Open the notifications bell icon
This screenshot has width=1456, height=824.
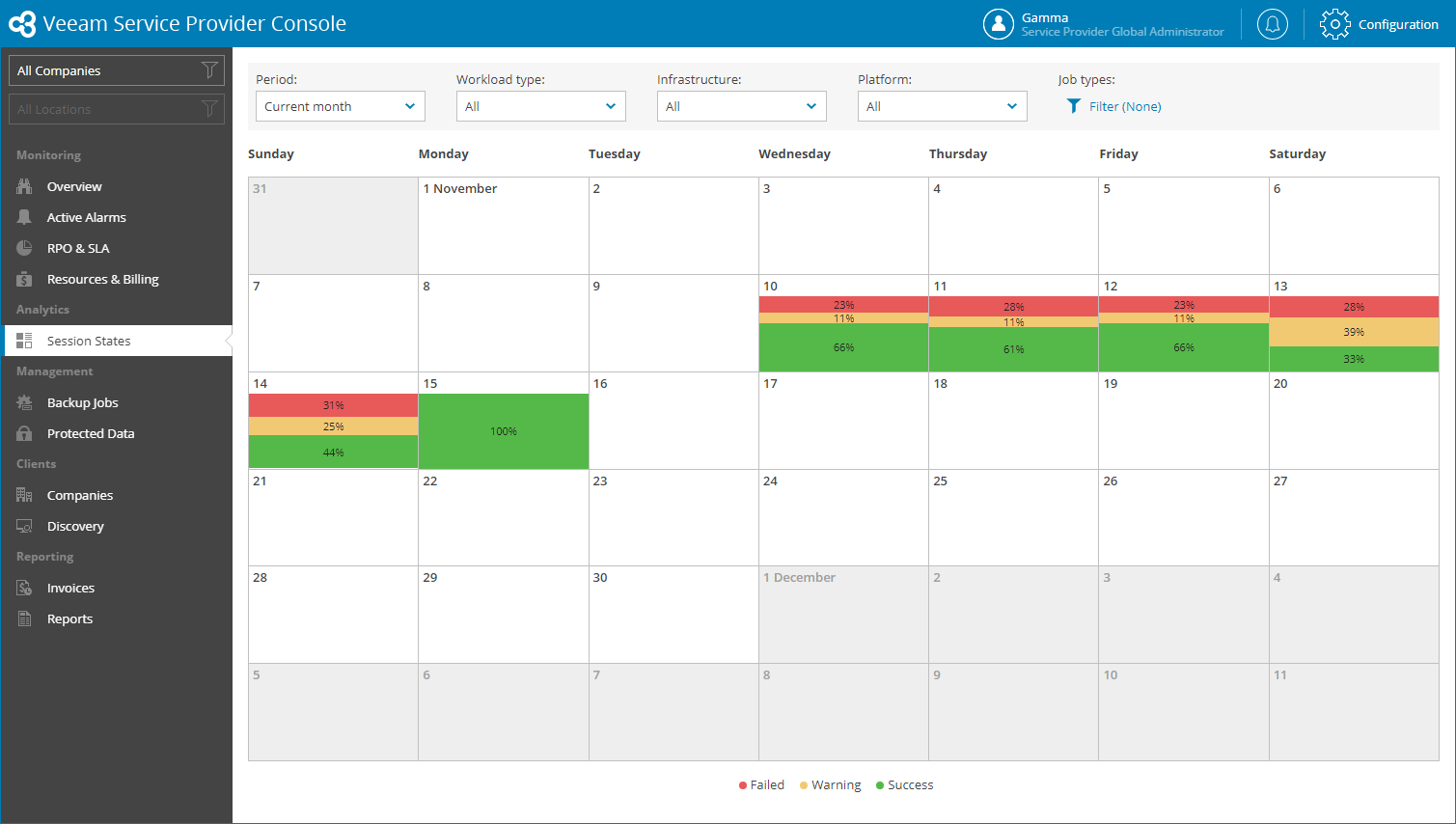1273,24
